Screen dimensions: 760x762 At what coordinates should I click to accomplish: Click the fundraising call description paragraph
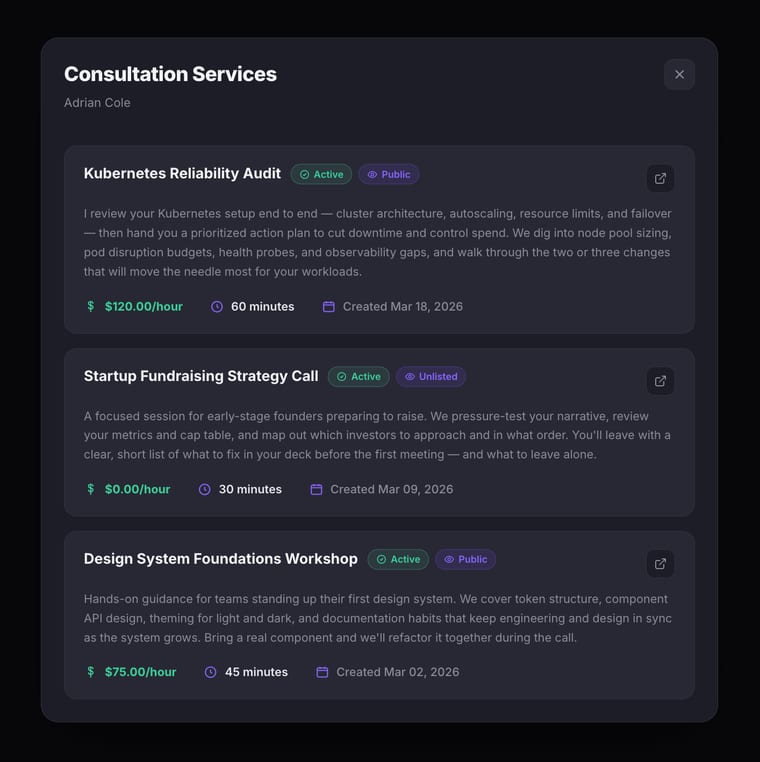point(377,435)
